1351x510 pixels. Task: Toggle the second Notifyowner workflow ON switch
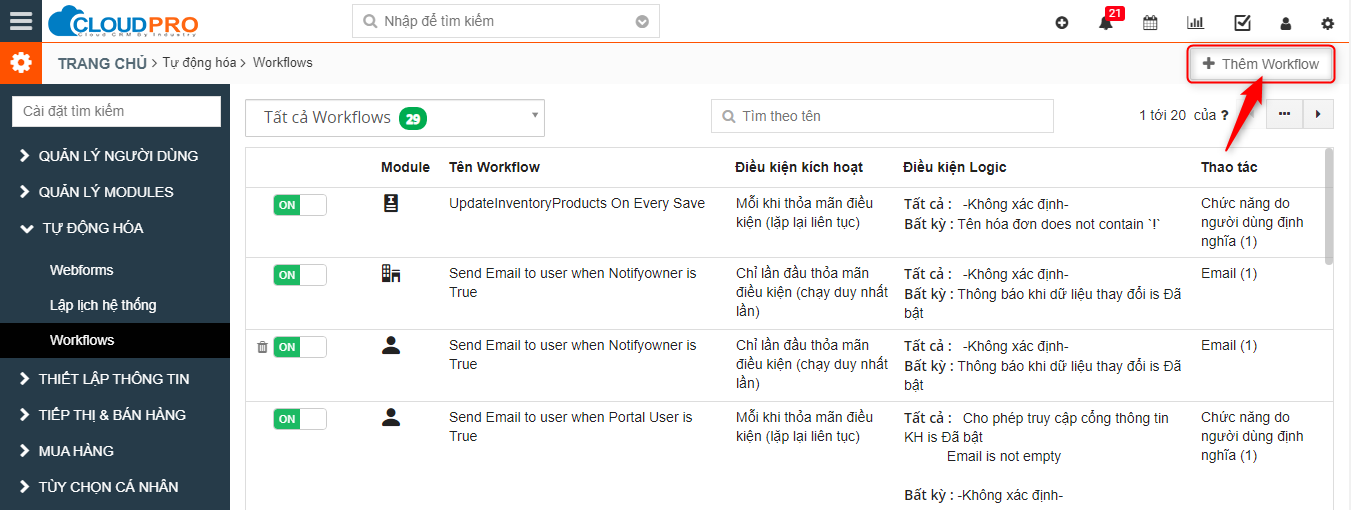[299, 347]
